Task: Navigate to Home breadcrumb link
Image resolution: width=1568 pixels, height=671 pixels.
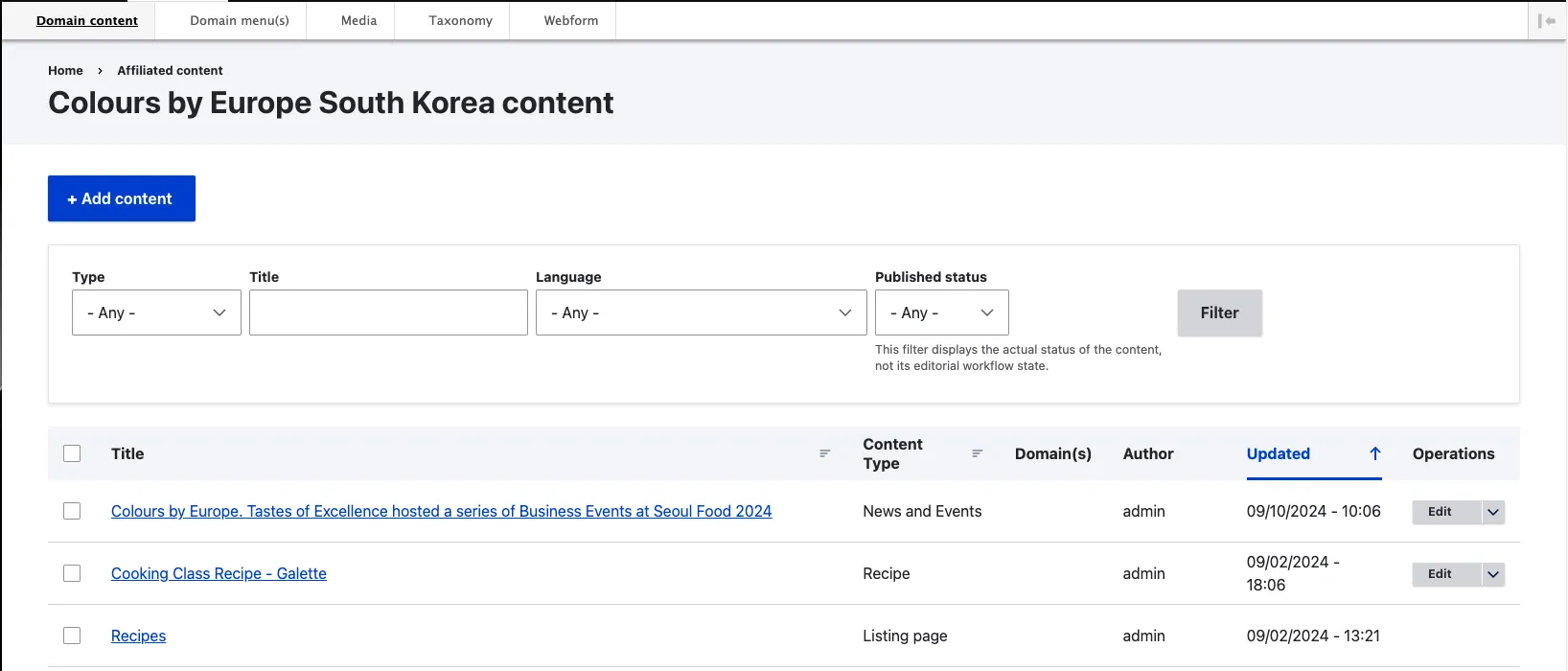Action: click(65, 70)
